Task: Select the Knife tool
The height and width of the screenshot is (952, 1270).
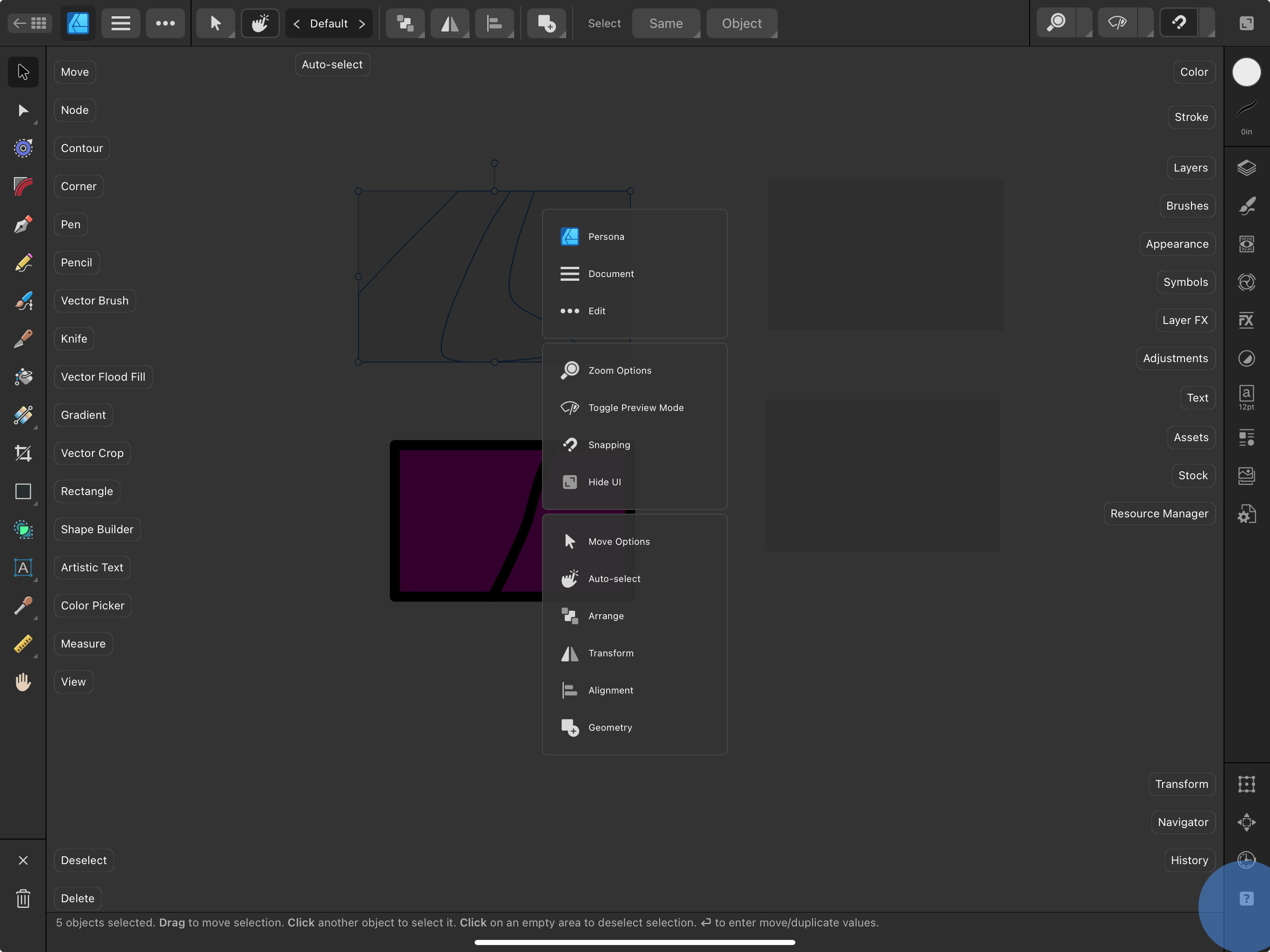Action: coord(23,339)
